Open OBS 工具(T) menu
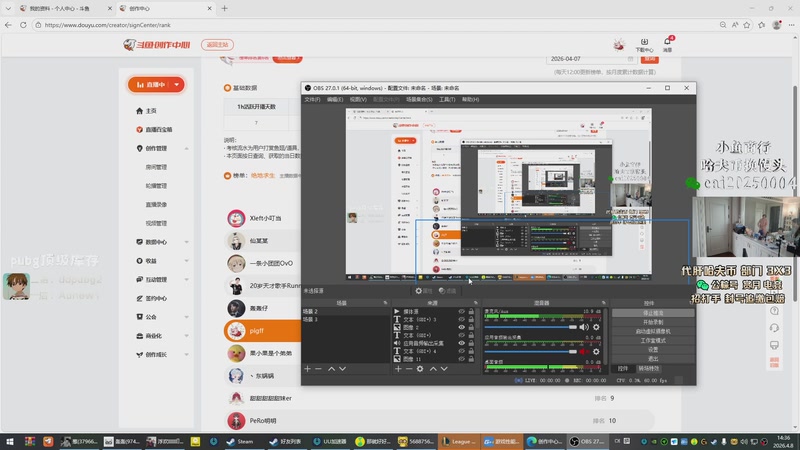Screen dimensions: 800x450 coord(447,99)
